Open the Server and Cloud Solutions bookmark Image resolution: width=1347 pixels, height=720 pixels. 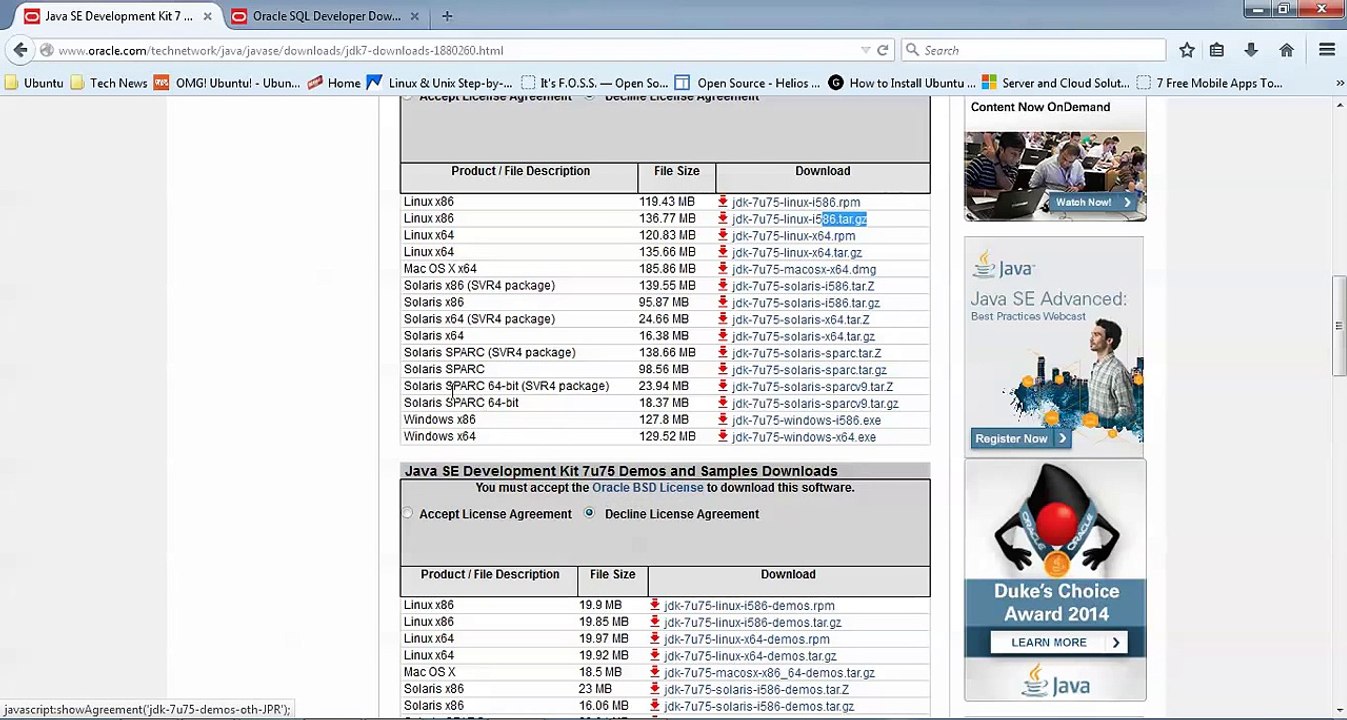coord(1056,83)
